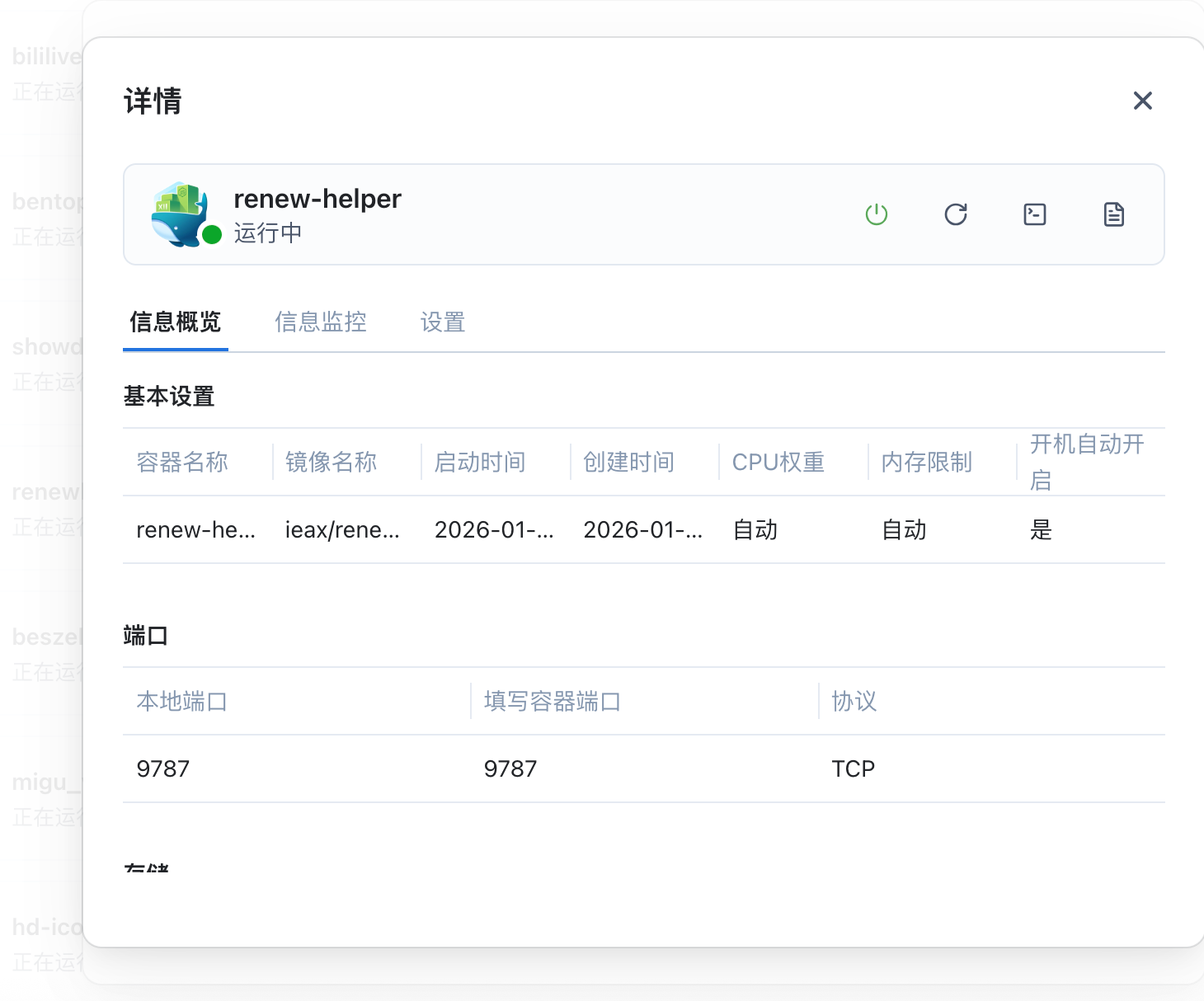Open the container log document icon

1113,214
